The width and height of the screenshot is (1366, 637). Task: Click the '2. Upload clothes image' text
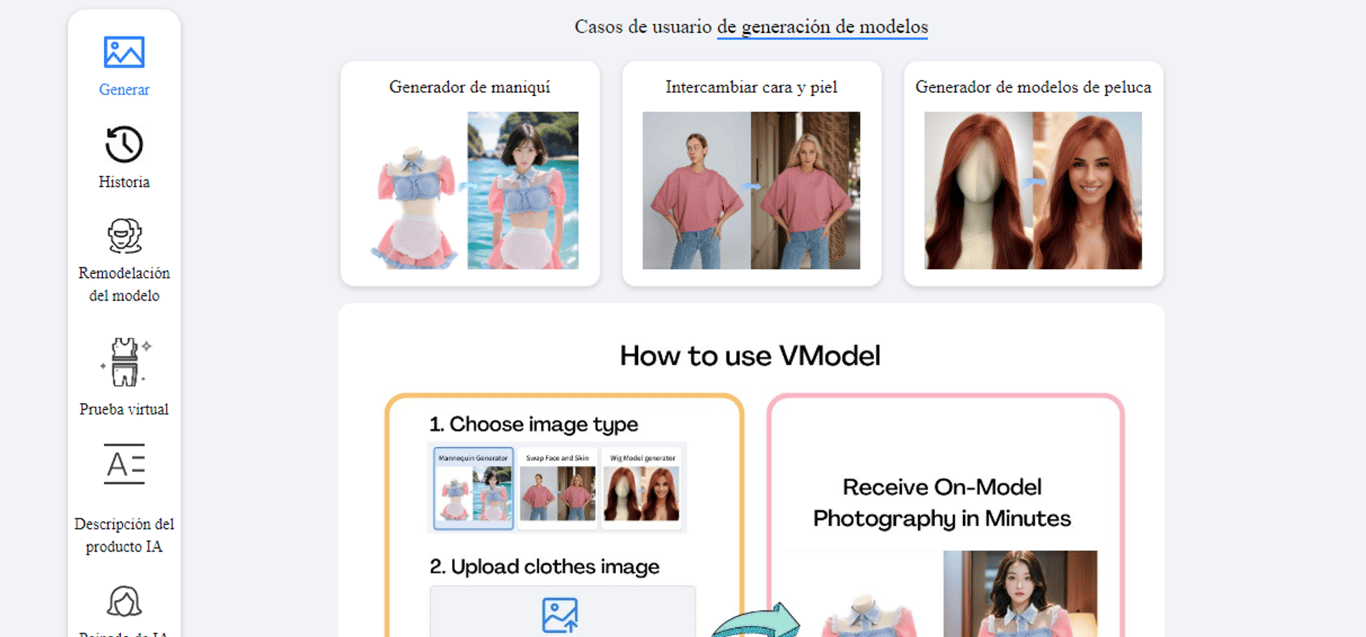[x=545, y=567]
